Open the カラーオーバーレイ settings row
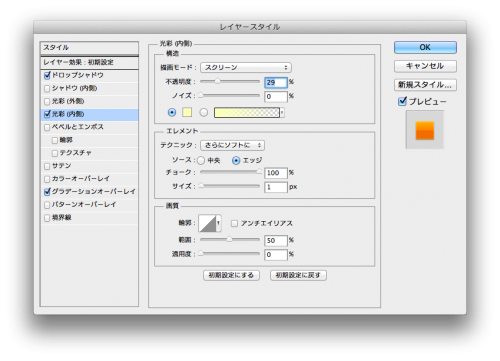Screen dimensions: 500x361 pos(89,179)
